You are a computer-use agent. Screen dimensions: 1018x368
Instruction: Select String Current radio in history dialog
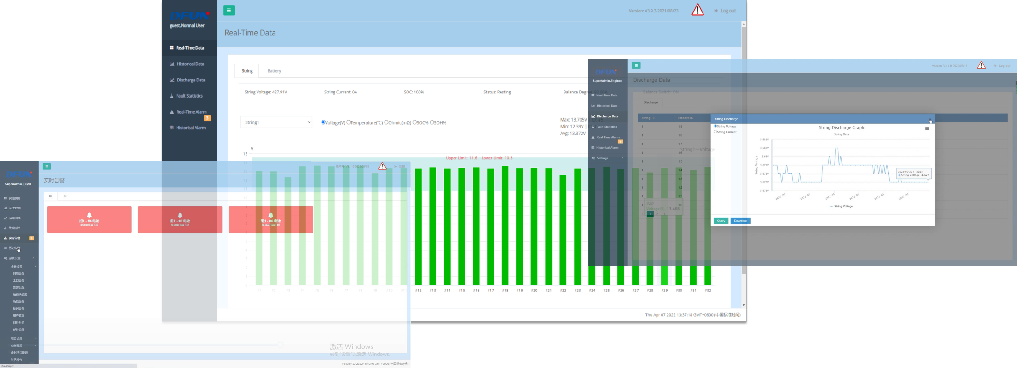[715, 132]
